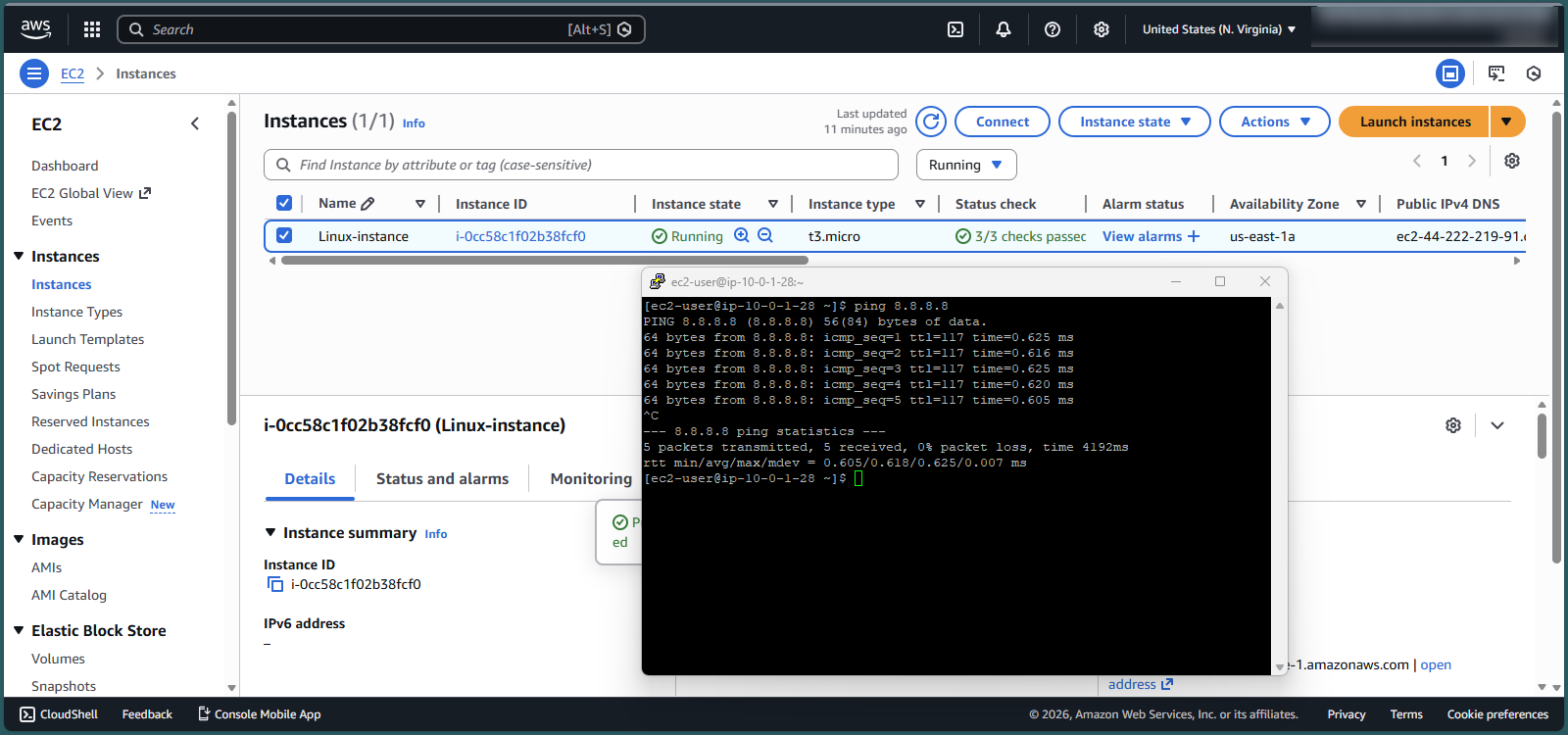Open the settings gear in the top bar
1568x735 pixels.
tap(1102, 29)
